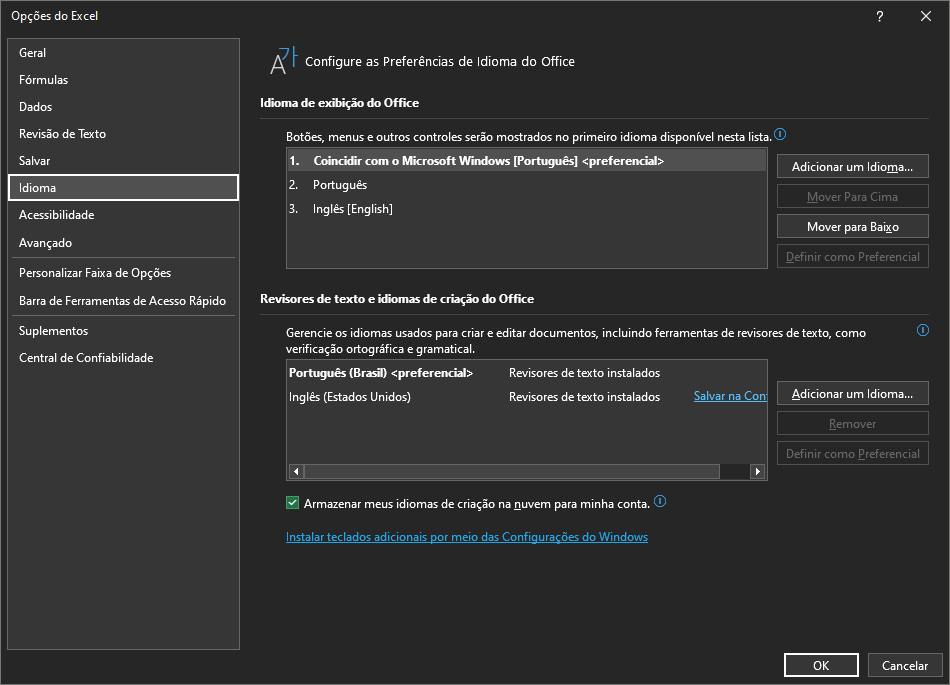The image size is (950, 685).
Task: Click the horizontal scrollbar thumb in authoring list
Action: (512, 471)
